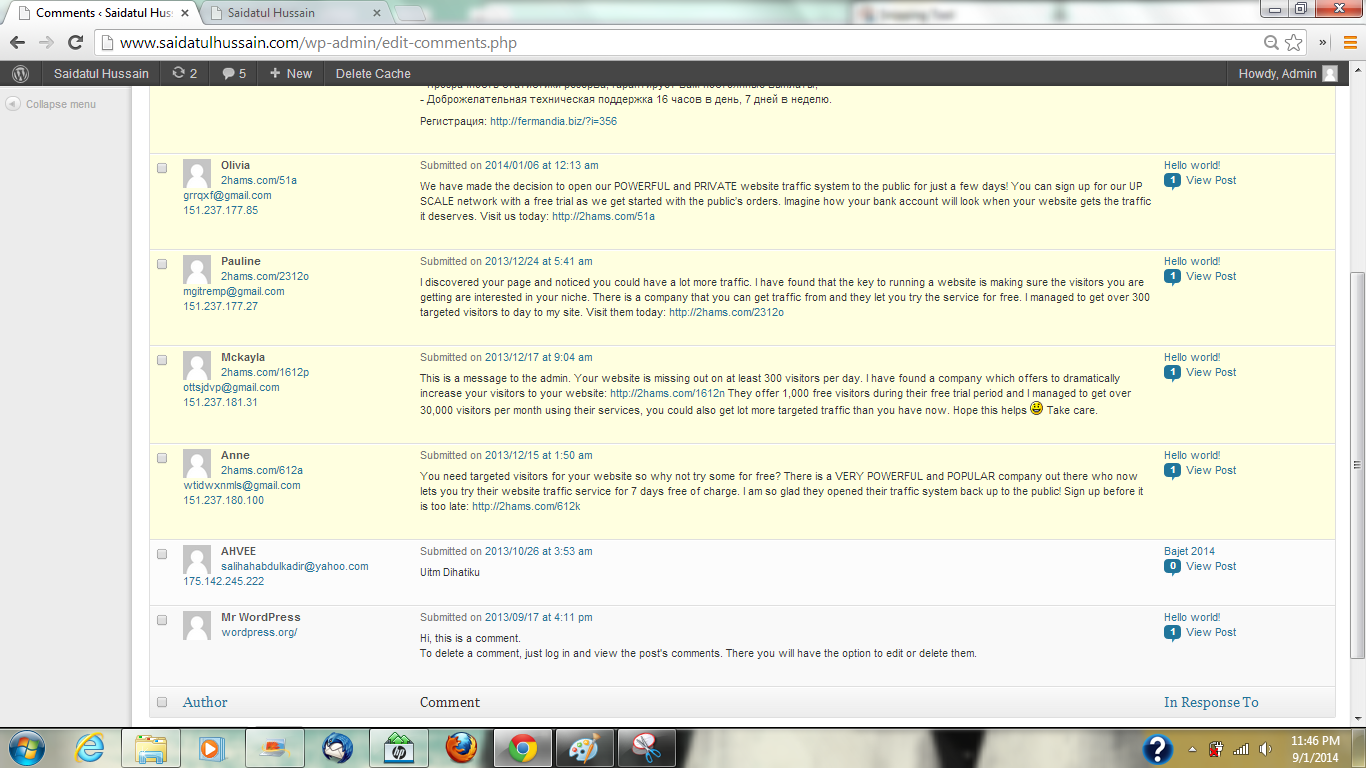Click the zoom magnifier icon in address bar
The height and width of the screenshot is (768, 1366).
pos(1271,43)
